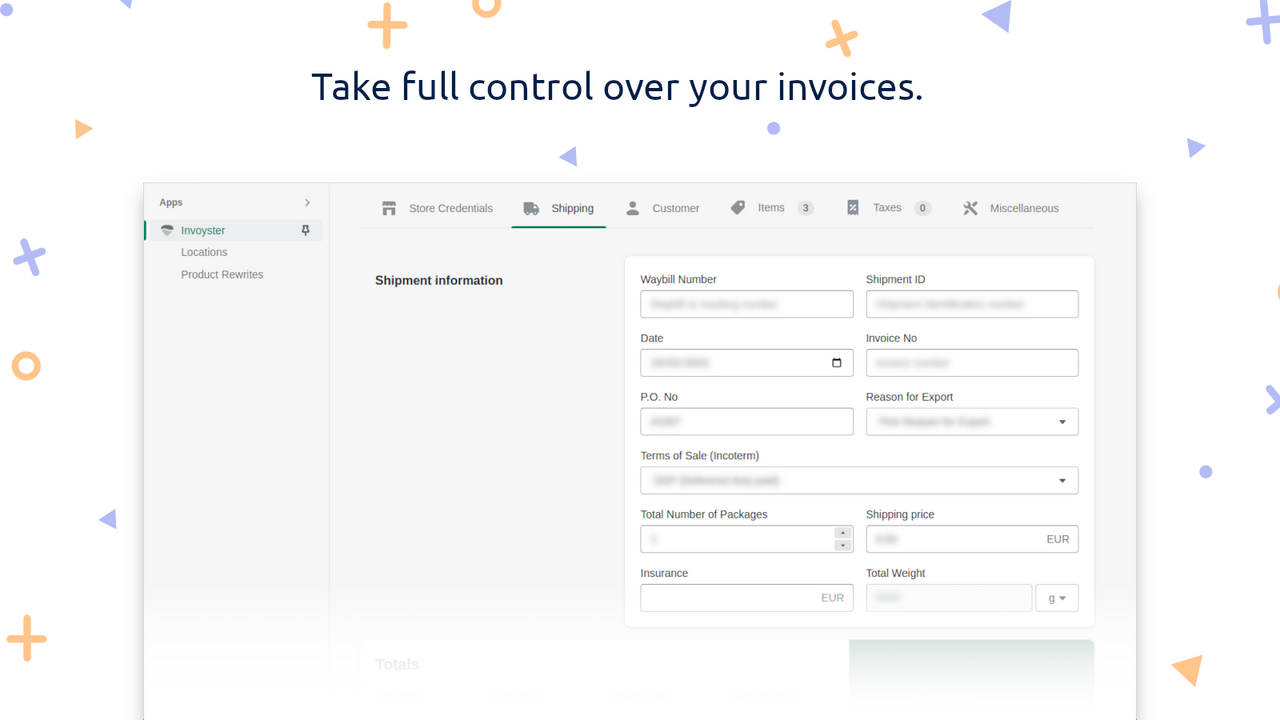Select the Shipping tab
1280x720 pixels.
559,208
